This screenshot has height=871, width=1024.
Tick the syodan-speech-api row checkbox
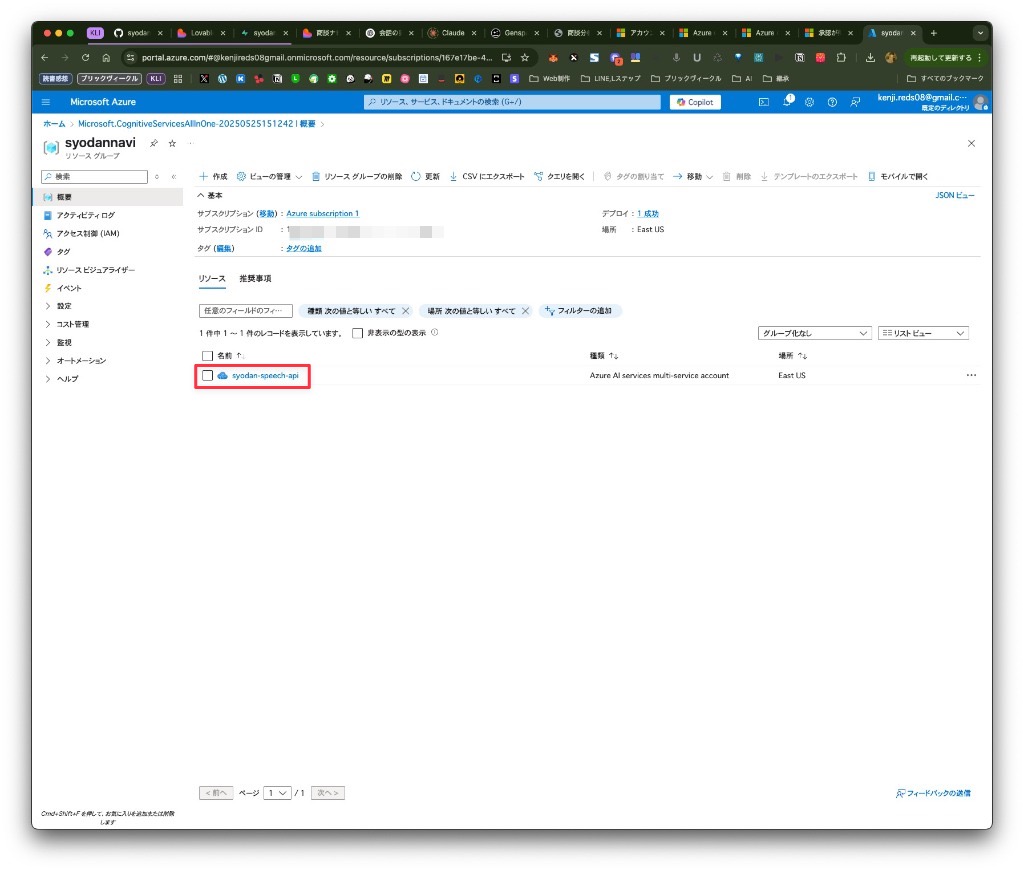[207, 375]
